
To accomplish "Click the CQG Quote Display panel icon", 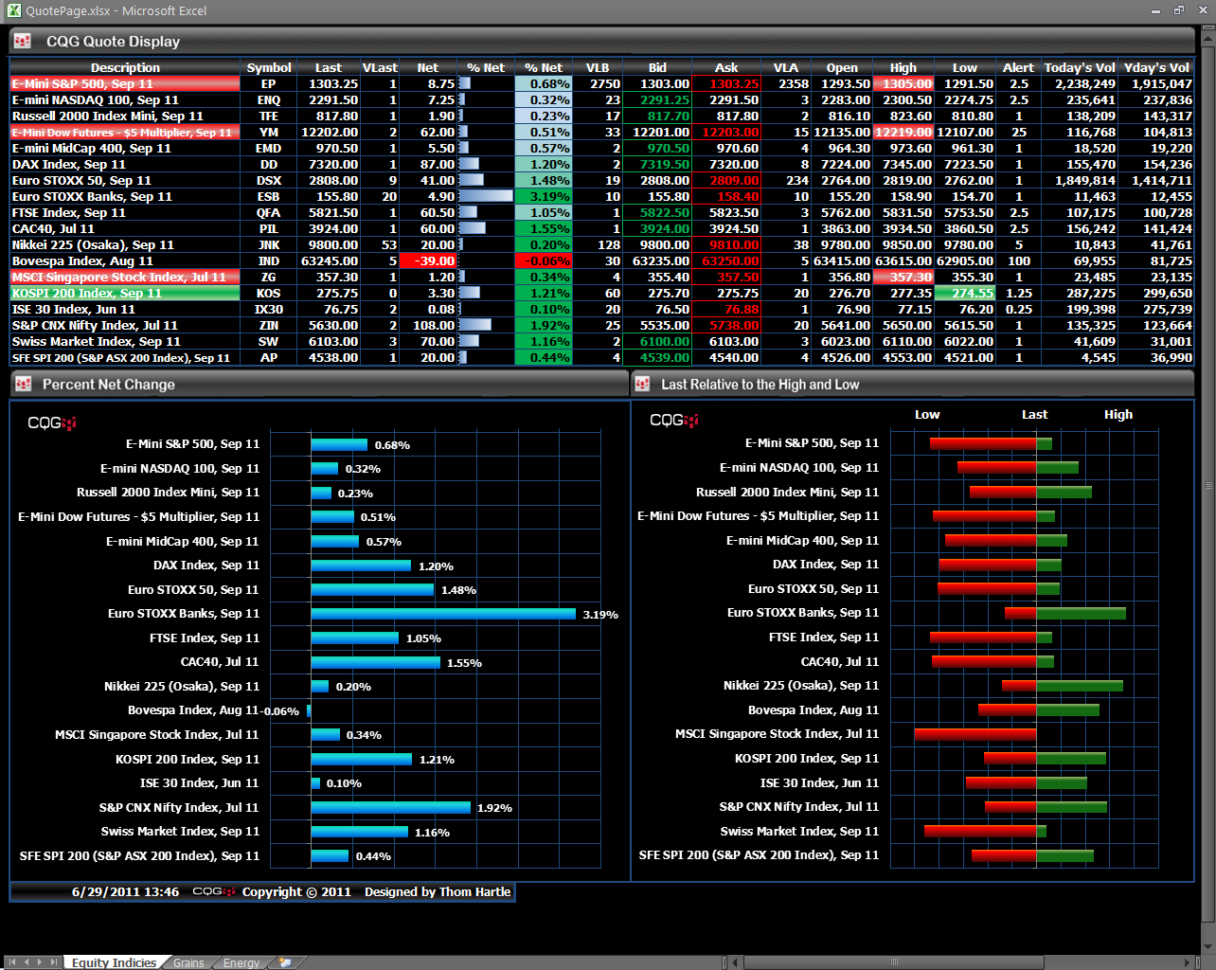I will click(23, 41).
